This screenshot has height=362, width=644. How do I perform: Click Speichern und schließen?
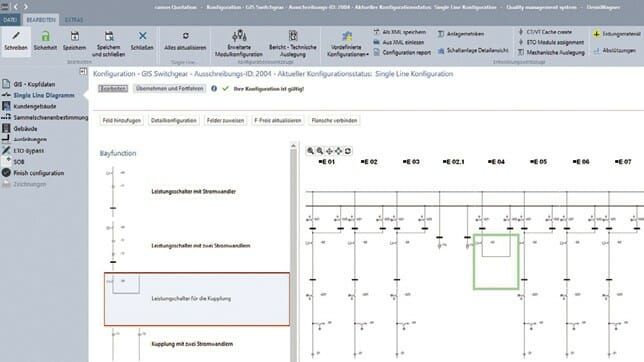tap(108, 44)
